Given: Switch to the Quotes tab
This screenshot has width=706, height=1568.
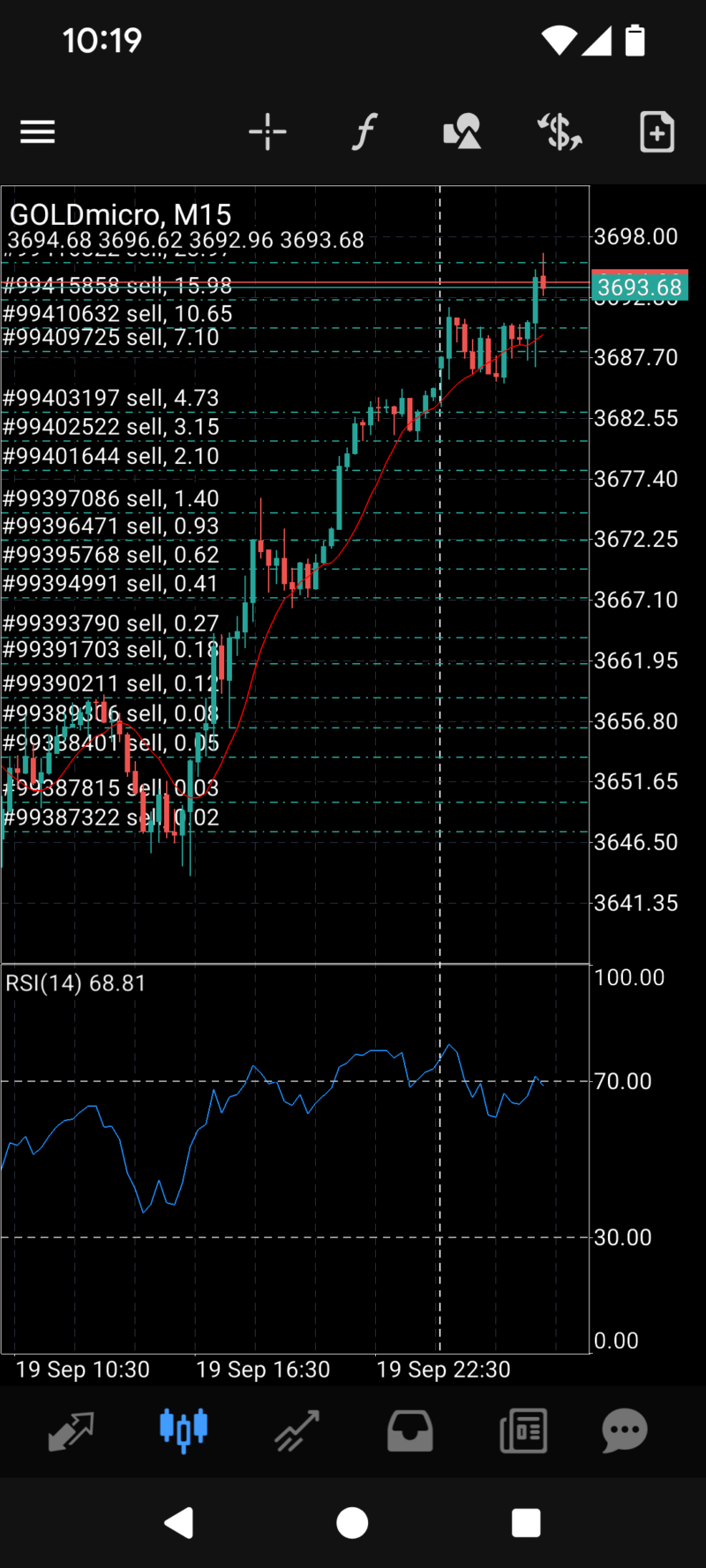Looking at the screenshot, I should pos(71,1430).
